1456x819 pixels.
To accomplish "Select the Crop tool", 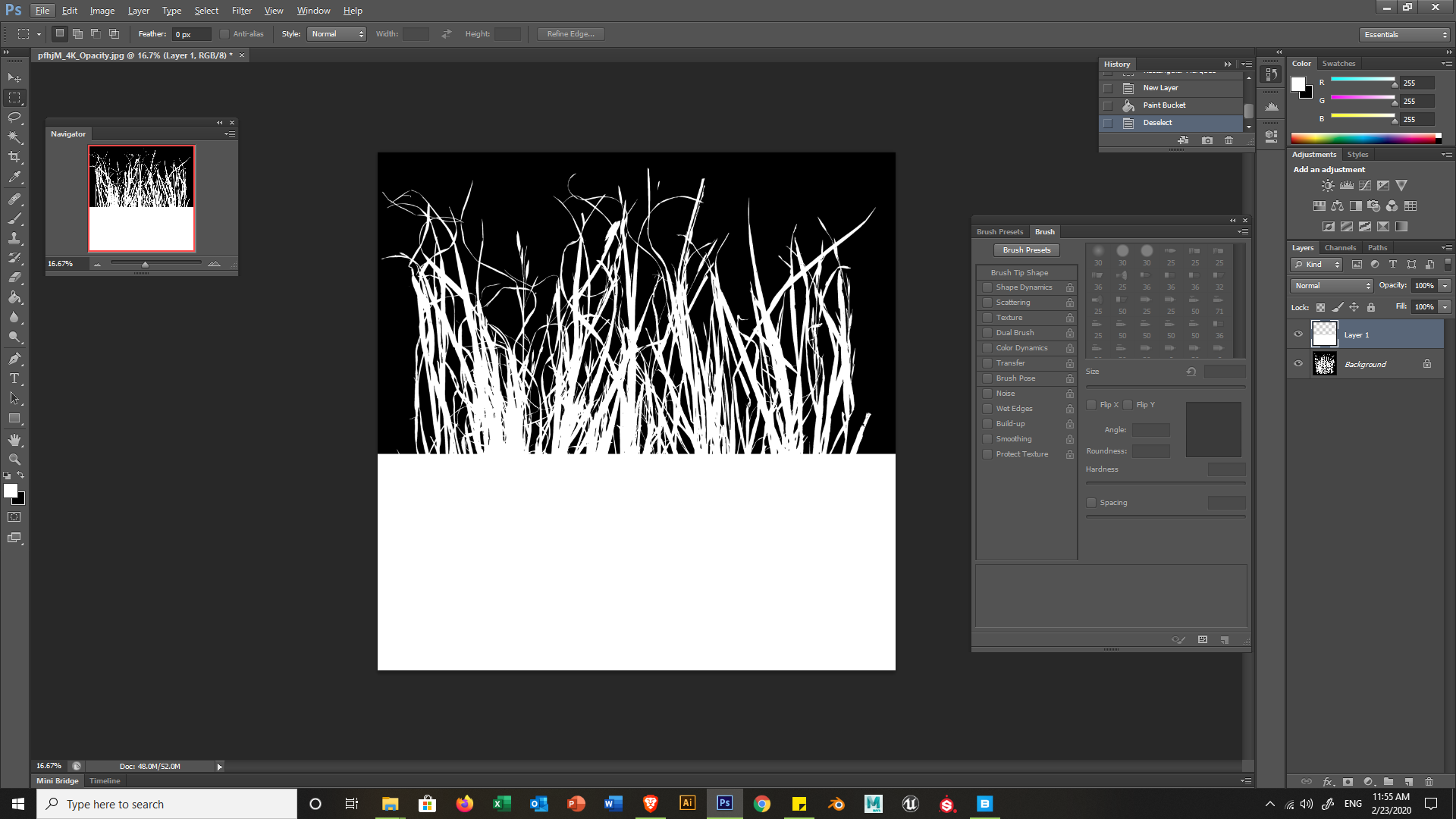I will (14, 157).
